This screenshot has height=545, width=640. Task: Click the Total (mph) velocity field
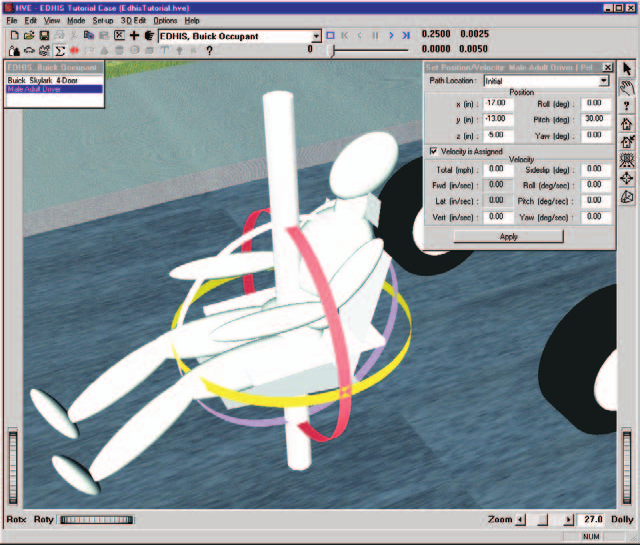click(x=498, y=169)
